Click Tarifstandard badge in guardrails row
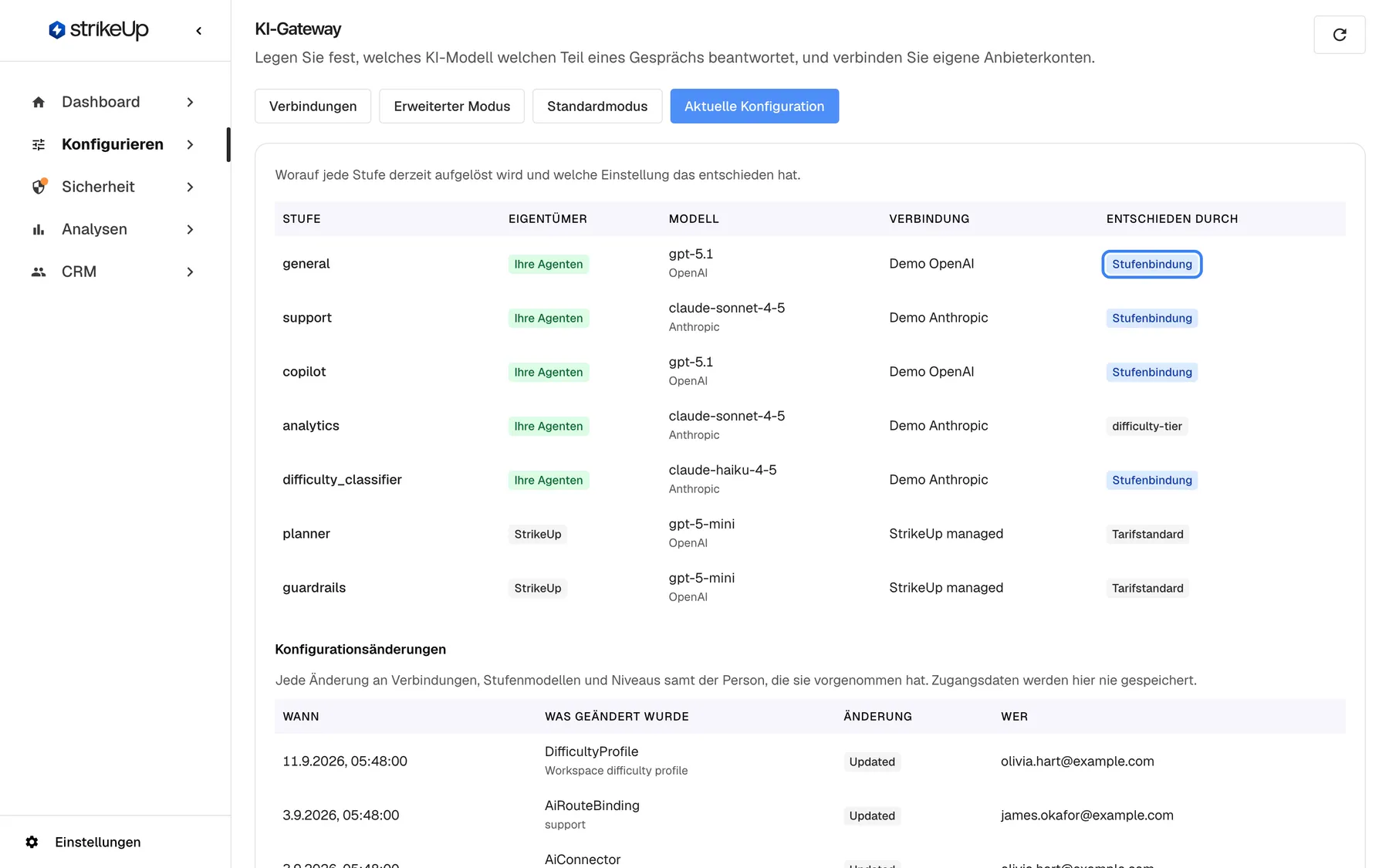 (x=1147, y=589)
